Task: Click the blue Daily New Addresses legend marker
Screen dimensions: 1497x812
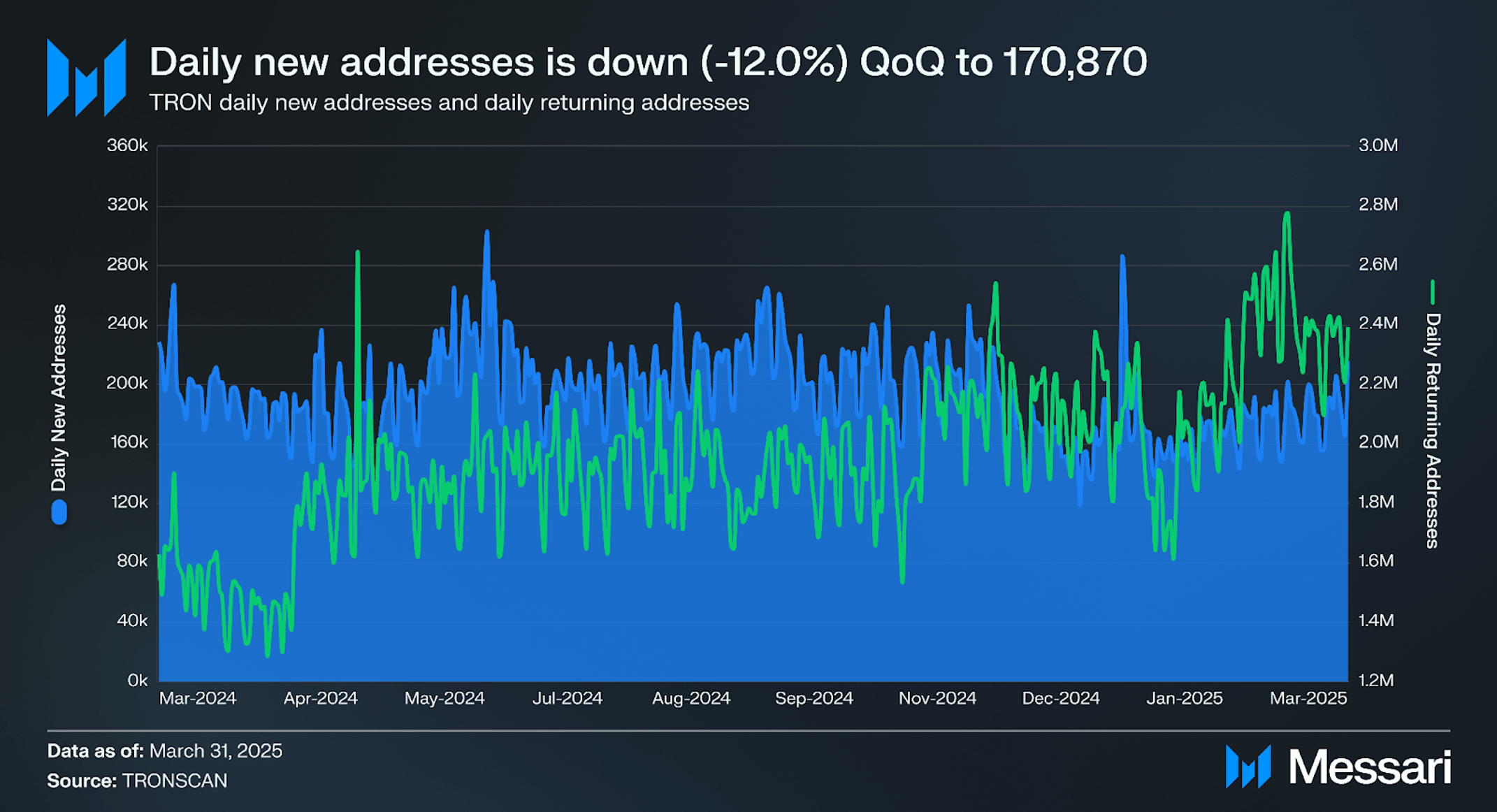Action: click(x=59, y=512)
